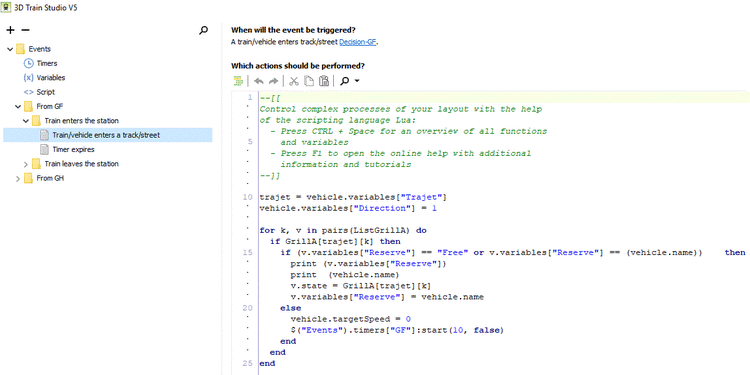Viewport: 750px width, 375px height.
Task: Select Variables in the events tree
Action: click(51, 77)
